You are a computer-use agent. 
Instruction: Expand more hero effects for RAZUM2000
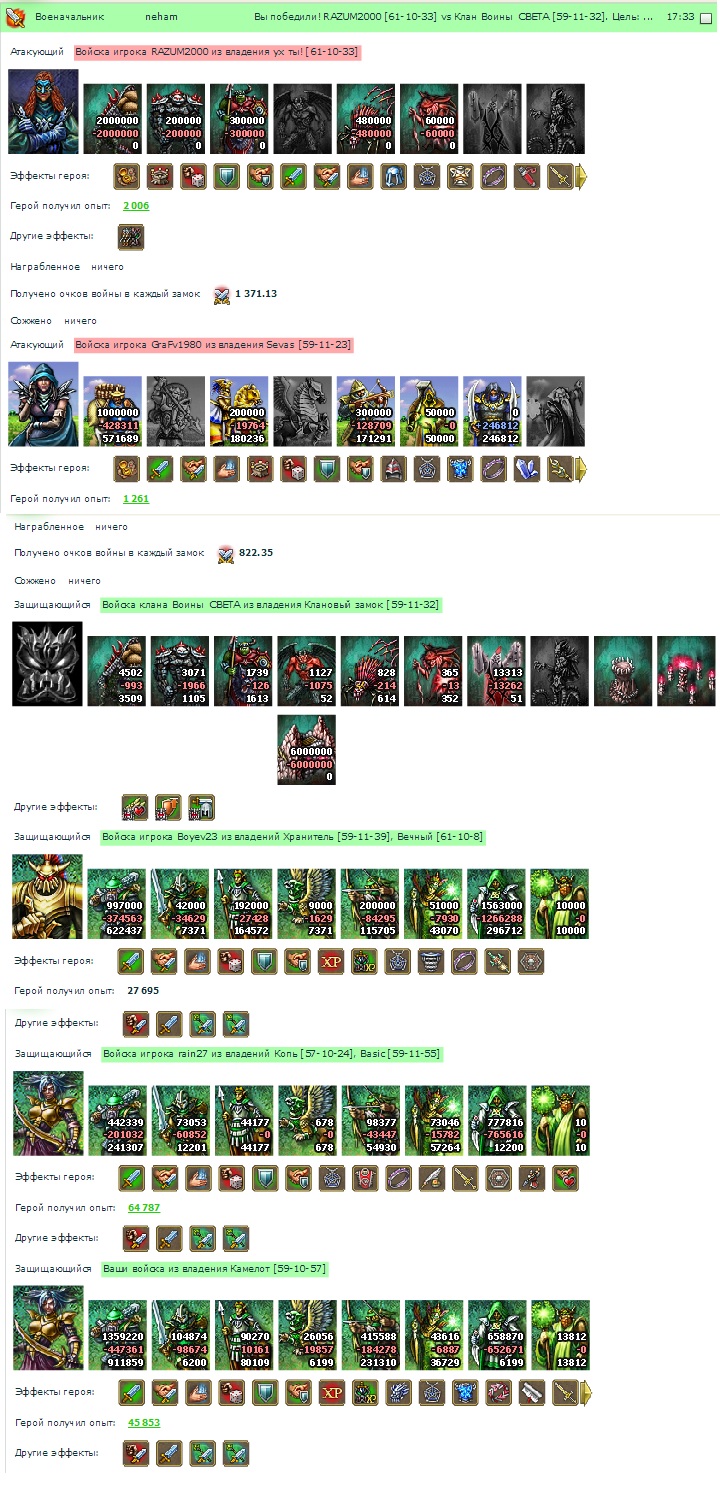pos(581,177)
